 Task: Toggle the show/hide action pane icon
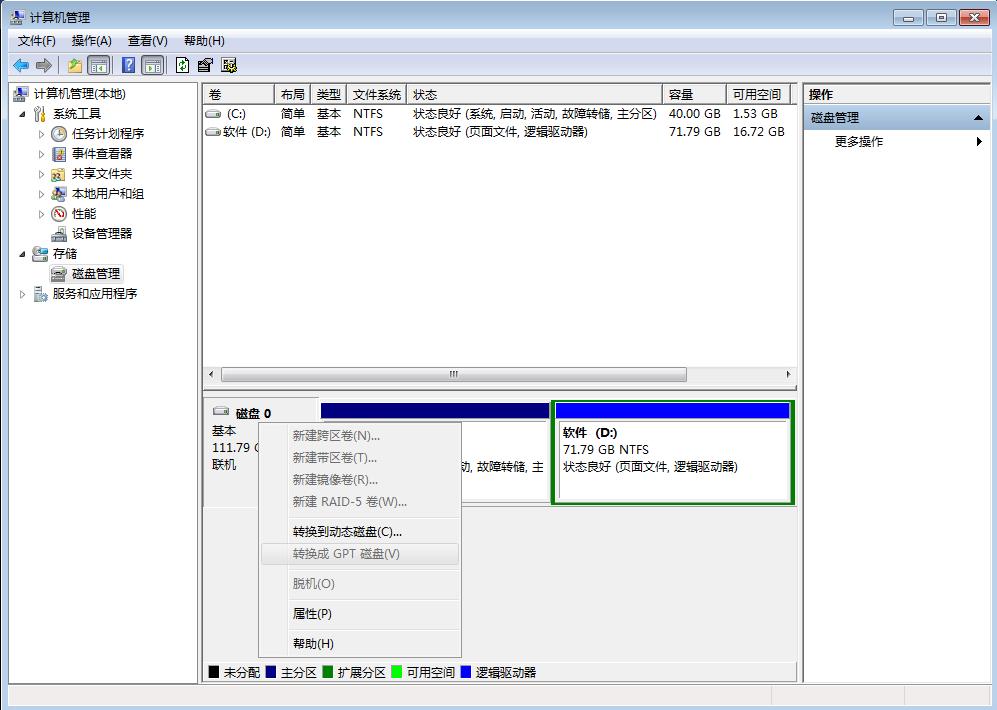tap(153, 65)
